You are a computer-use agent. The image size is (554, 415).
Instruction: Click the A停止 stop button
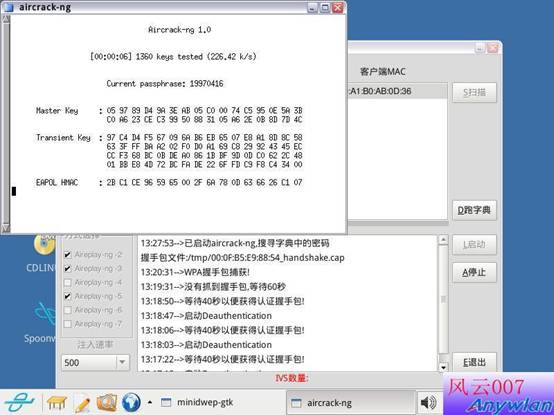(x=474, y=272)
